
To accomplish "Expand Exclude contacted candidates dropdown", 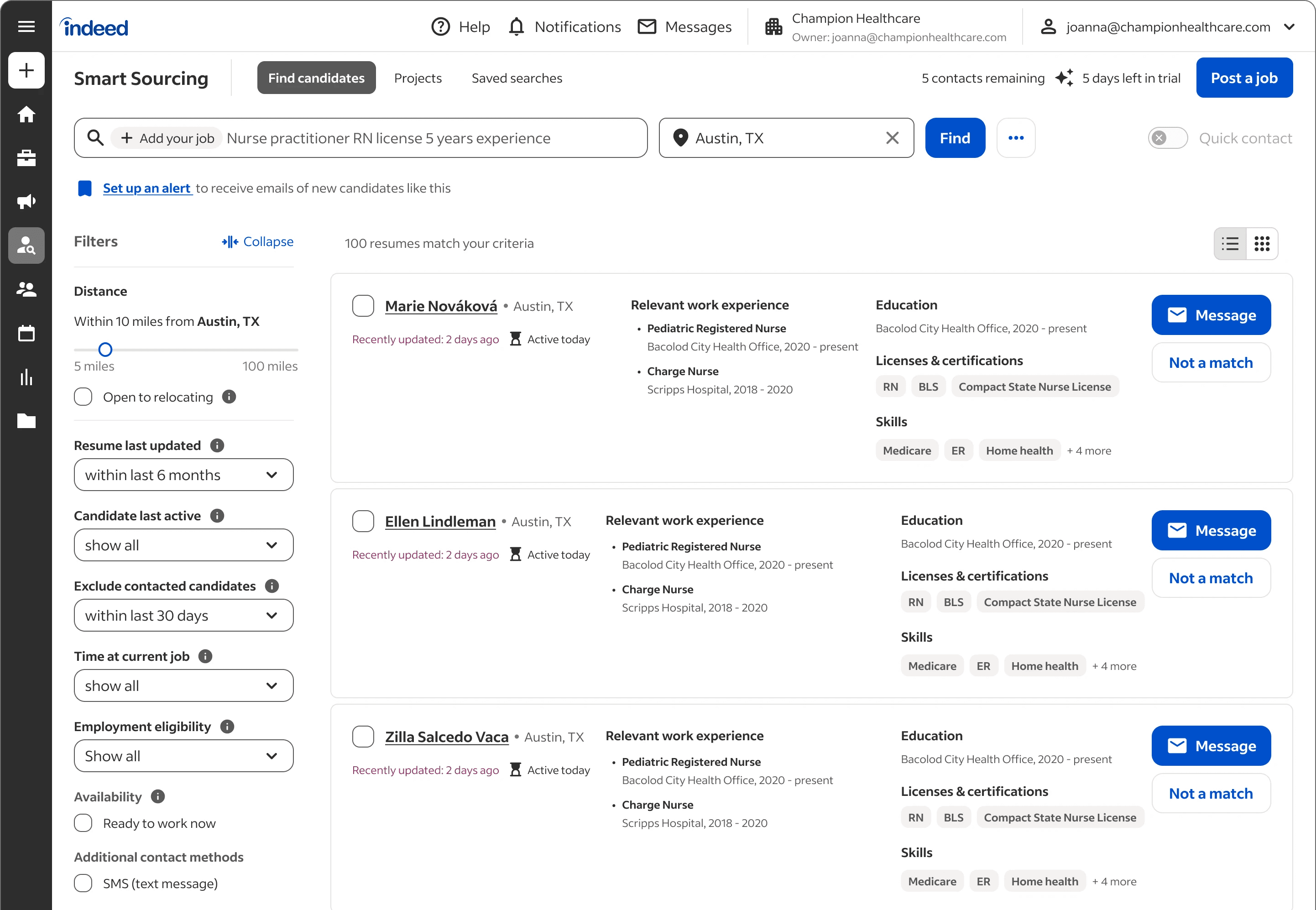I will [x=183, y=616].
